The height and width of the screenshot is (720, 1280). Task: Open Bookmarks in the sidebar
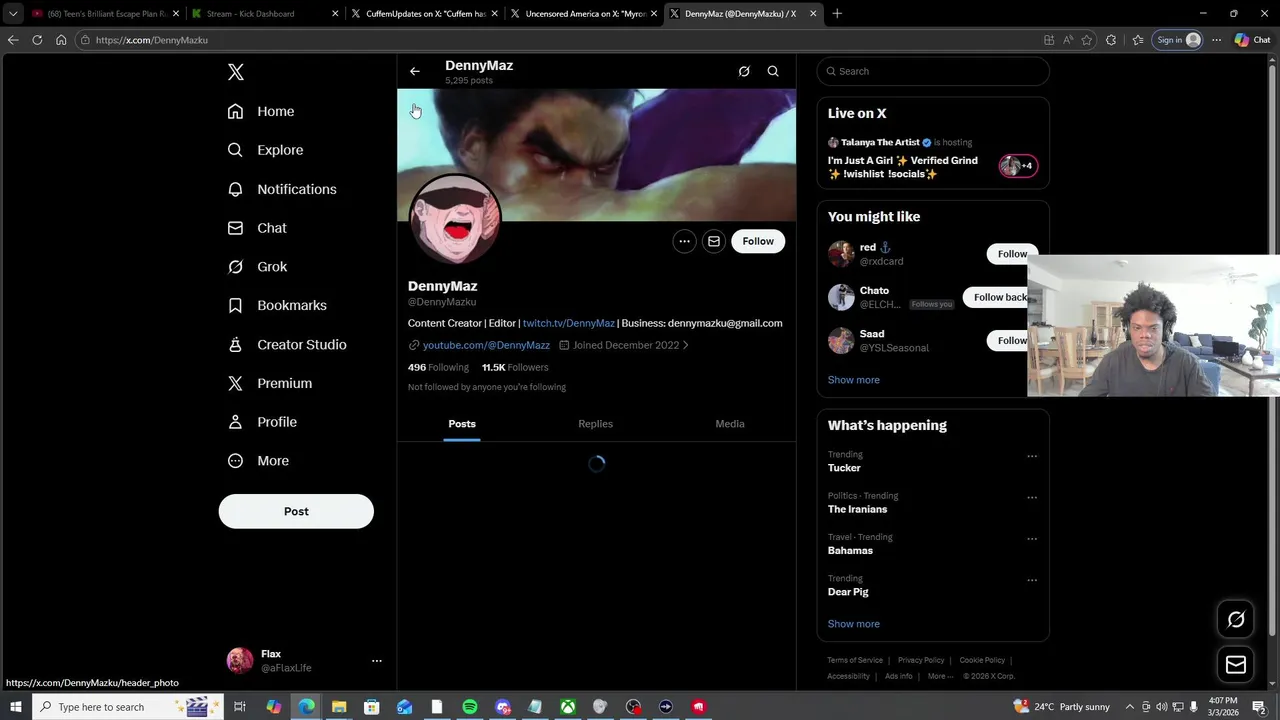[277, 305]
